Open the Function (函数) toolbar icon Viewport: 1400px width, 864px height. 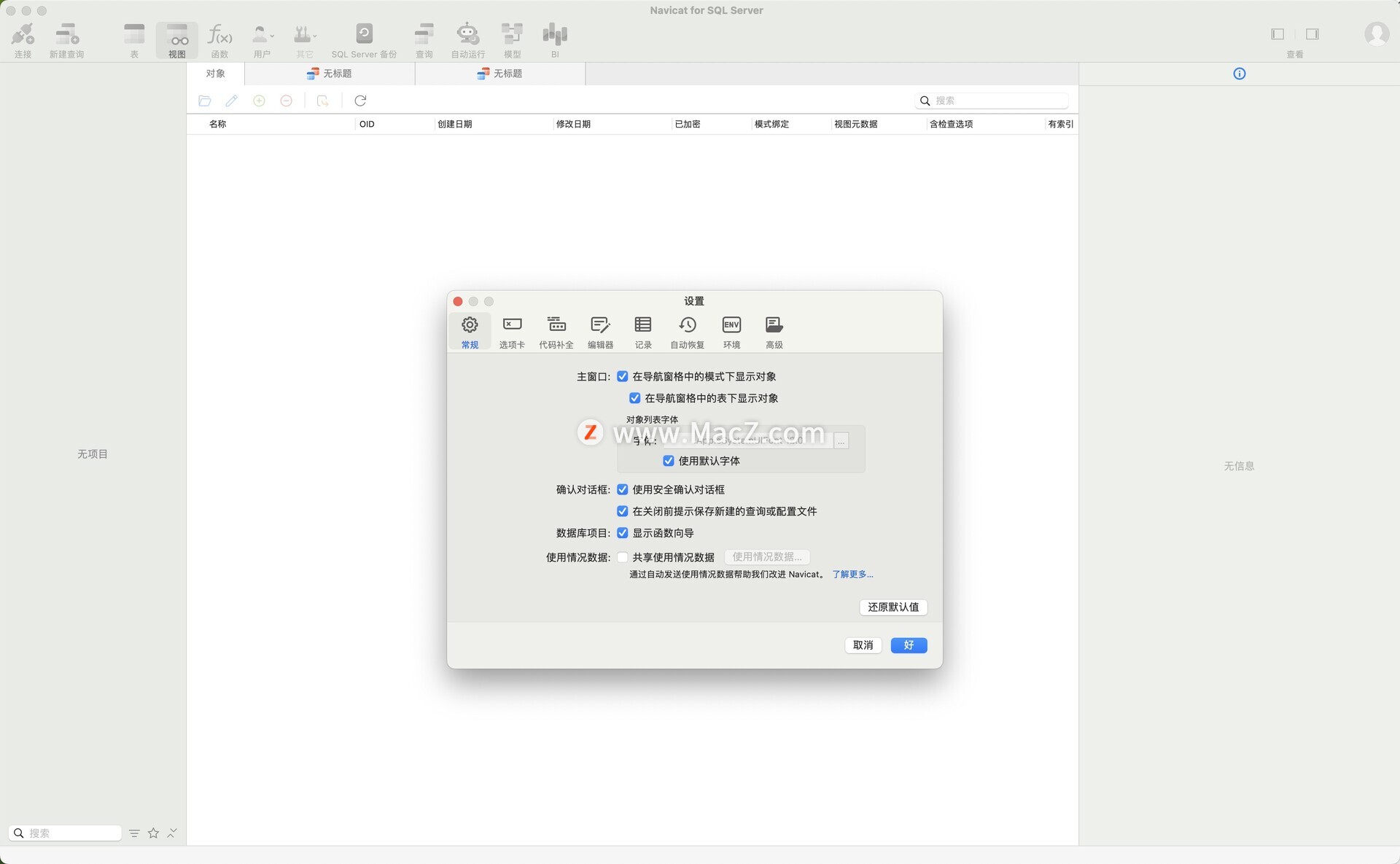[219, 40]
